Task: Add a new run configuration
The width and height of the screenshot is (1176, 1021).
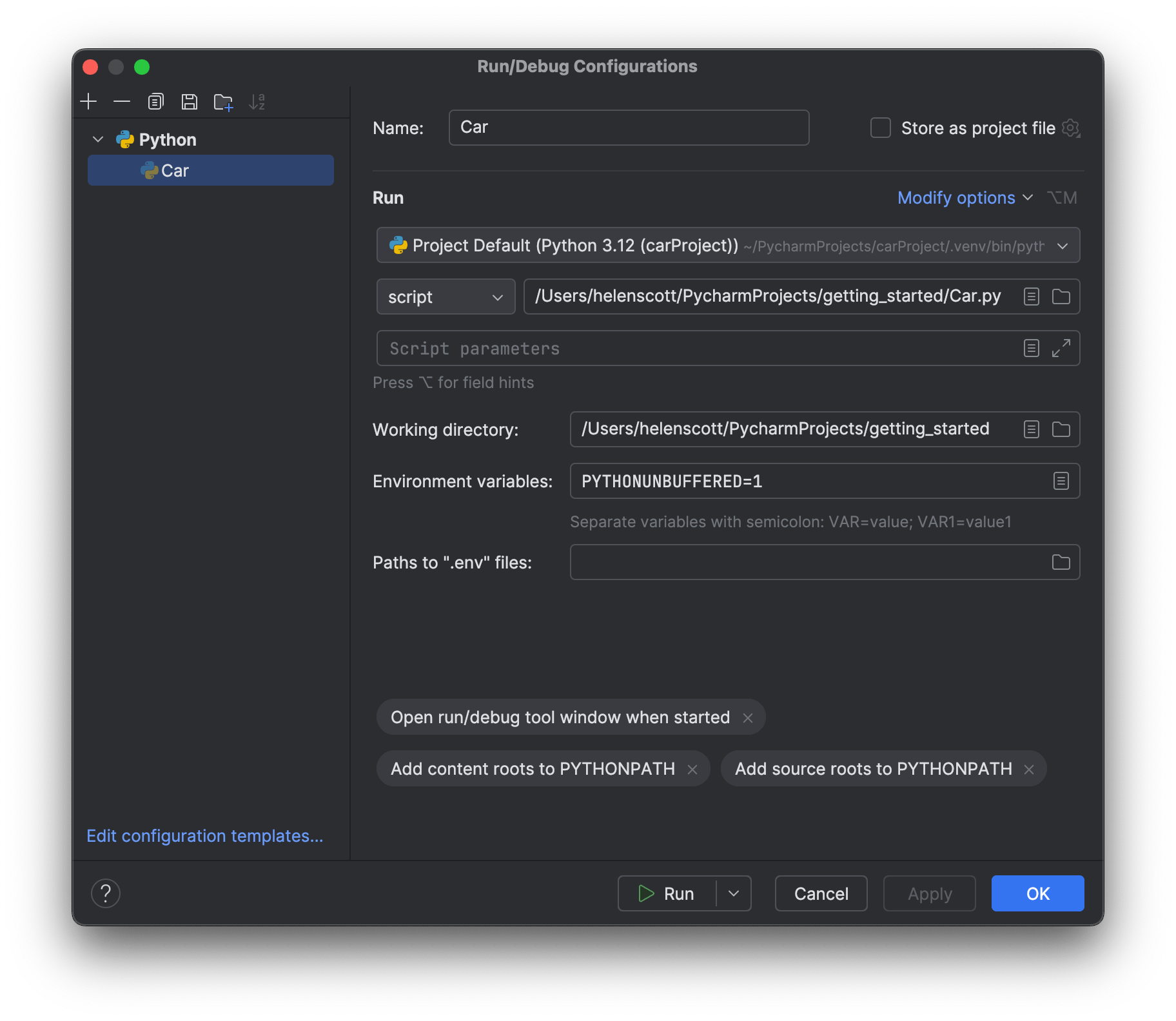Action: pyautogui.click(x=88, y=101)
